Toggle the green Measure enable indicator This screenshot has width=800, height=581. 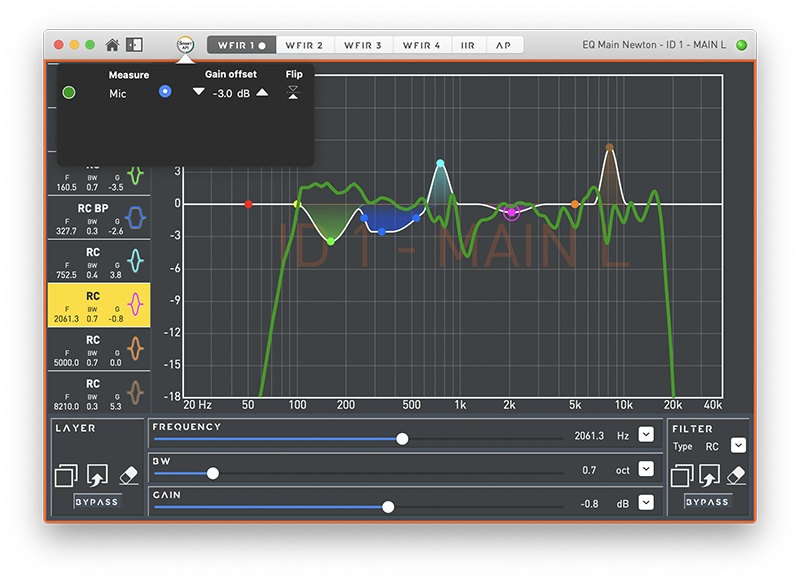click(x=69, y=92)
